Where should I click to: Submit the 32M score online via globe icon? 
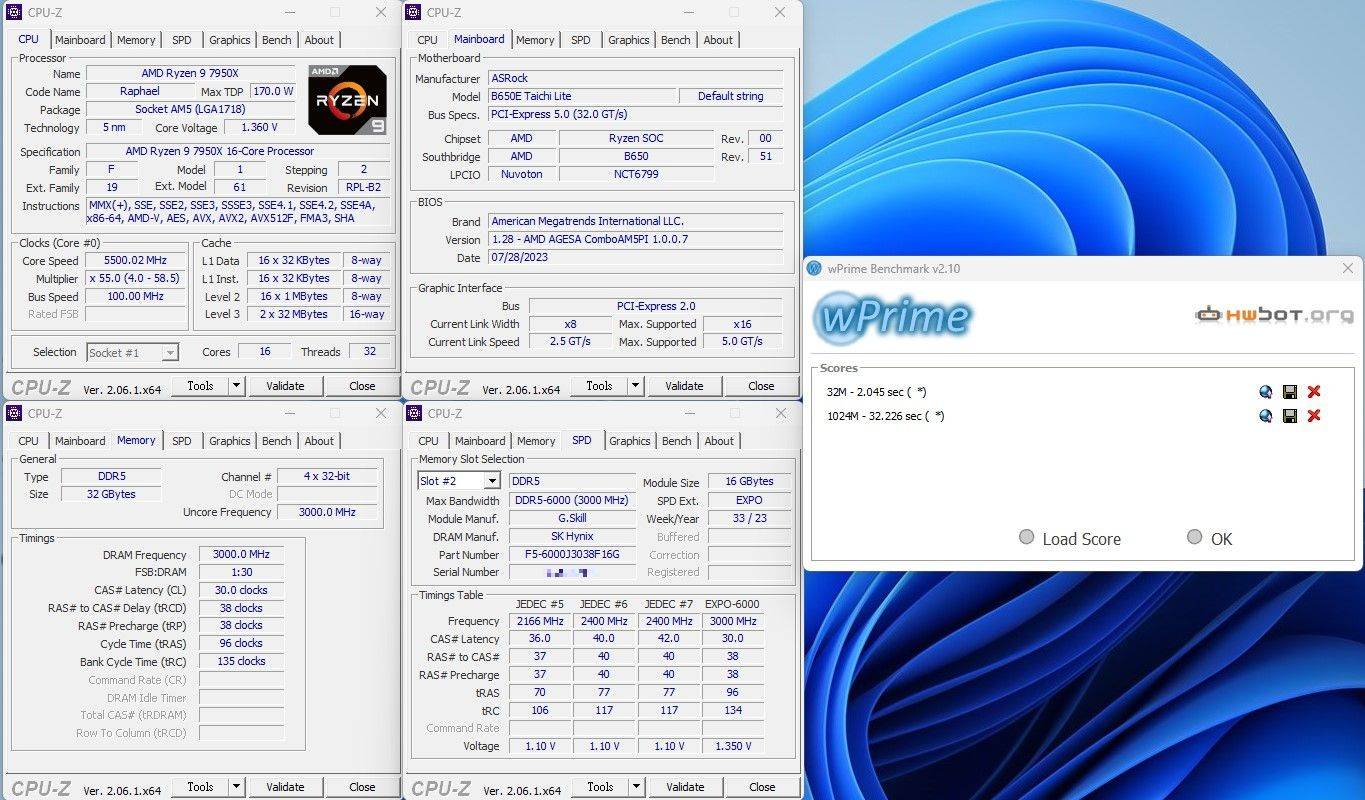[x=1265, y=392]
